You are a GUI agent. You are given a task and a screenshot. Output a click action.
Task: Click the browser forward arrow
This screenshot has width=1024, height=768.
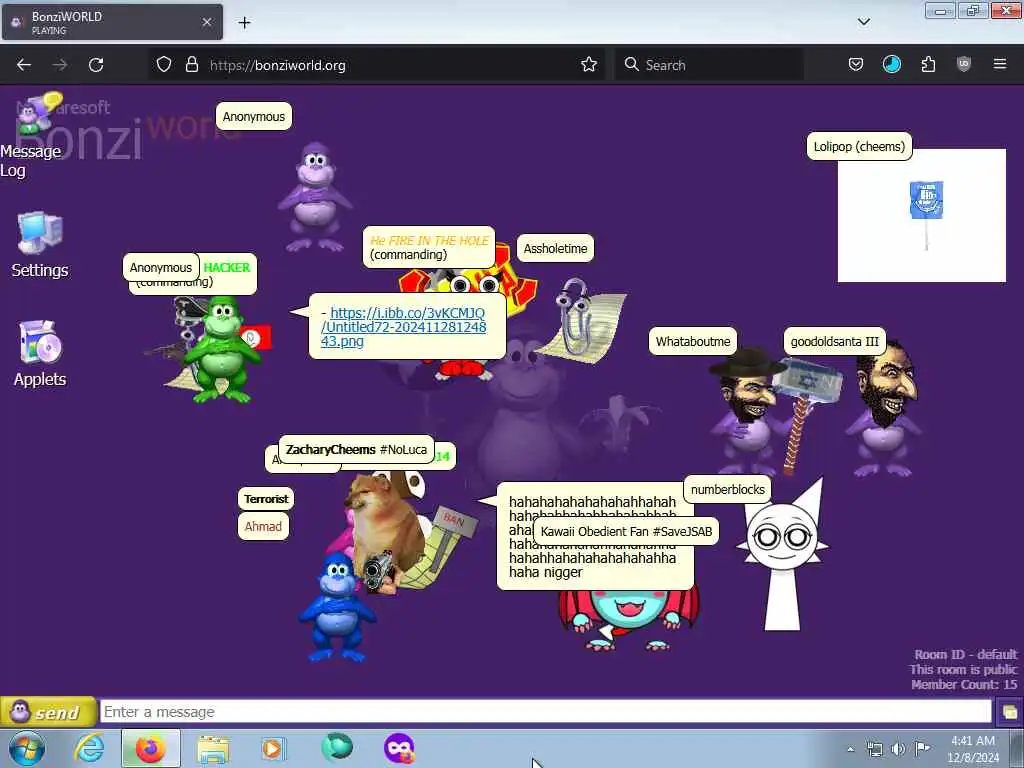(x=60, y=65)
